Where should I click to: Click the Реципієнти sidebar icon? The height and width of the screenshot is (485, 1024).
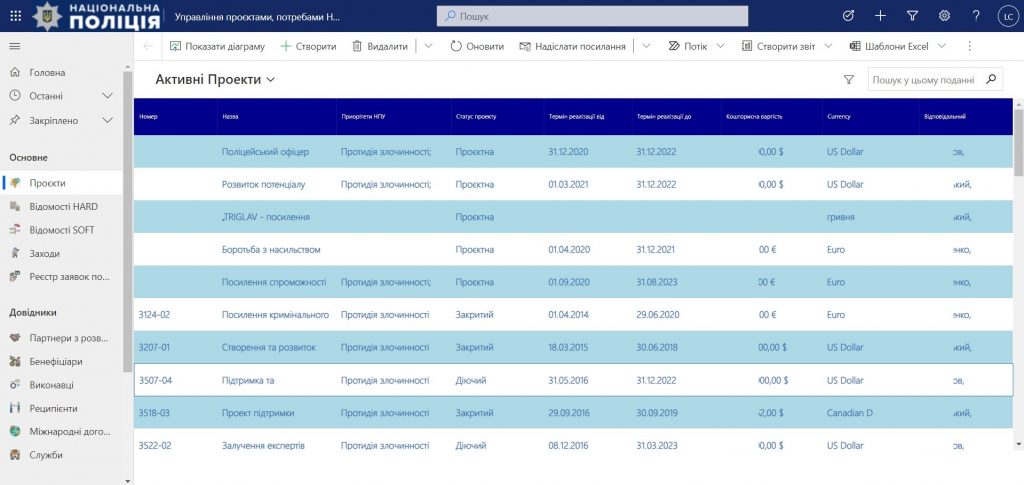(15, 409)
